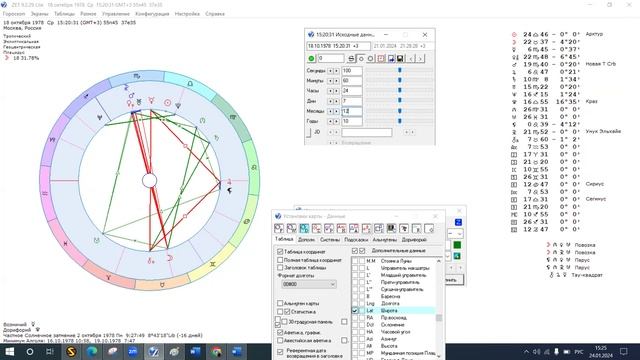Screen dimensions: 640x360
Task: Open the 'Гороскоп' menu
Action: (x=14, y=14)
